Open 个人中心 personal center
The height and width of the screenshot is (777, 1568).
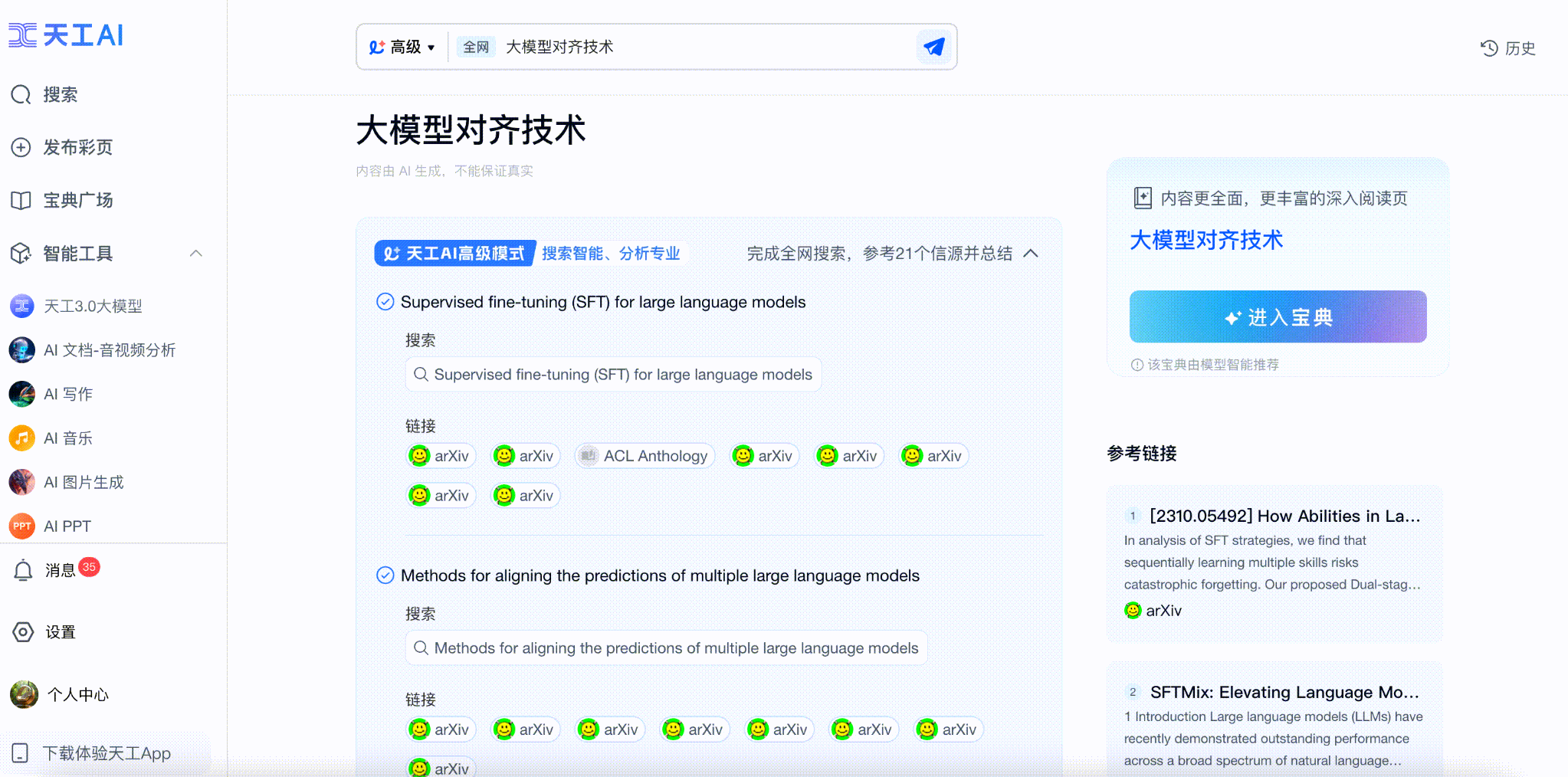[77, 695]
